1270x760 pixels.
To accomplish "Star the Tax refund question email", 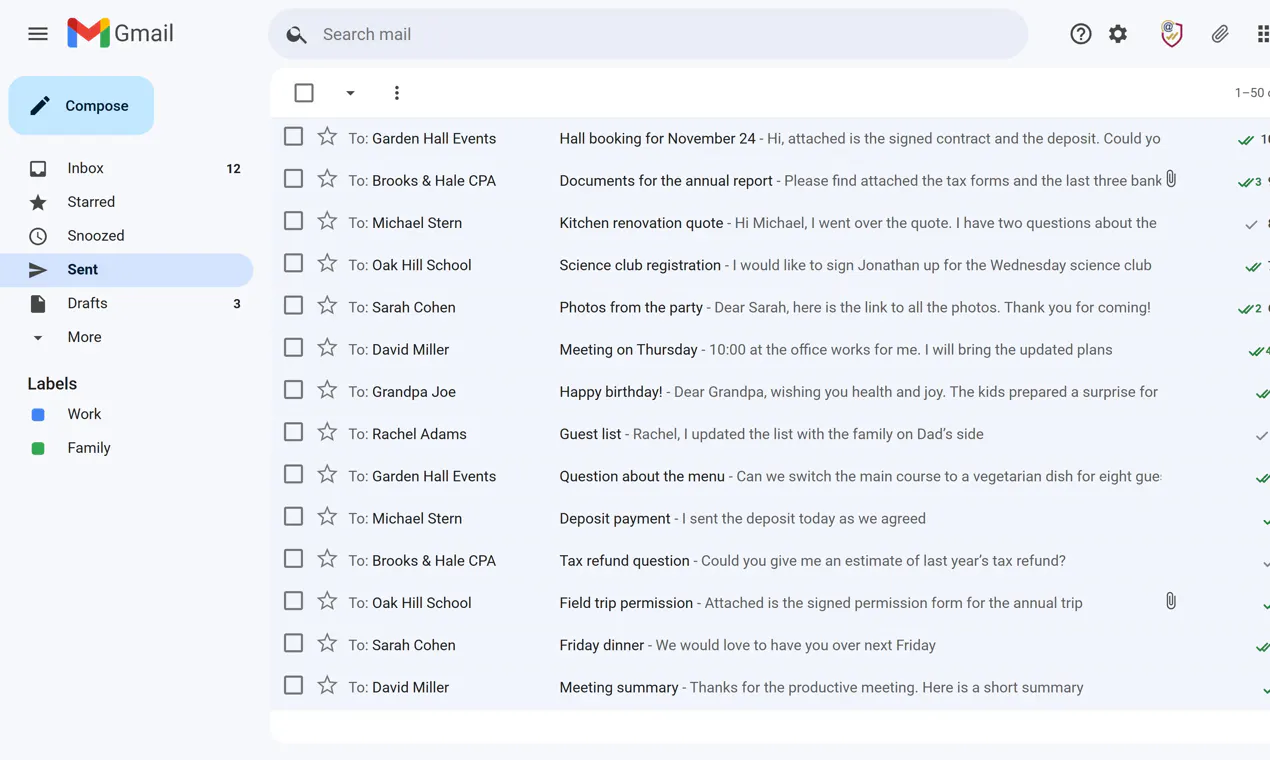I will [x=327, y=559].
